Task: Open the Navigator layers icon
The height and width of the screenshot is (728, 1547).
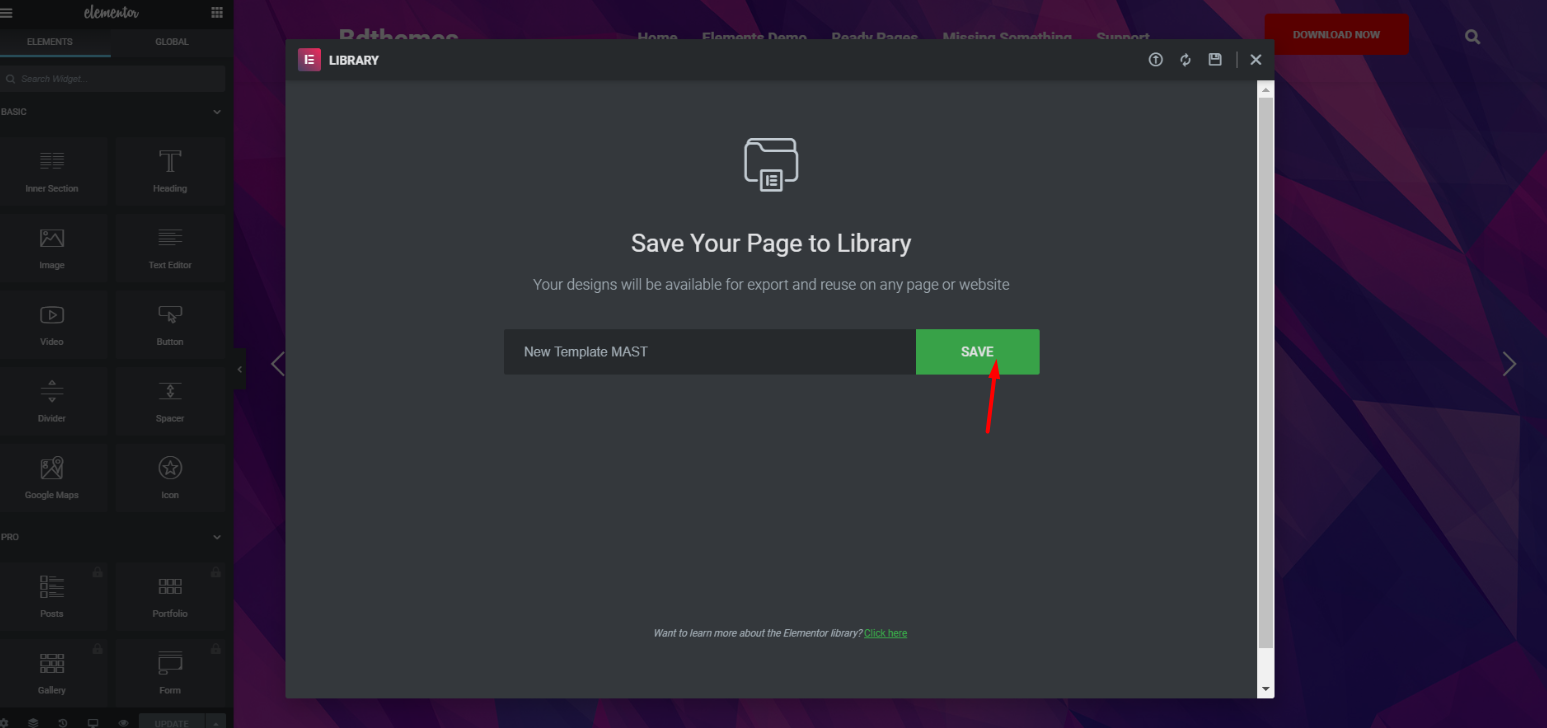Action: click(33, 722)
